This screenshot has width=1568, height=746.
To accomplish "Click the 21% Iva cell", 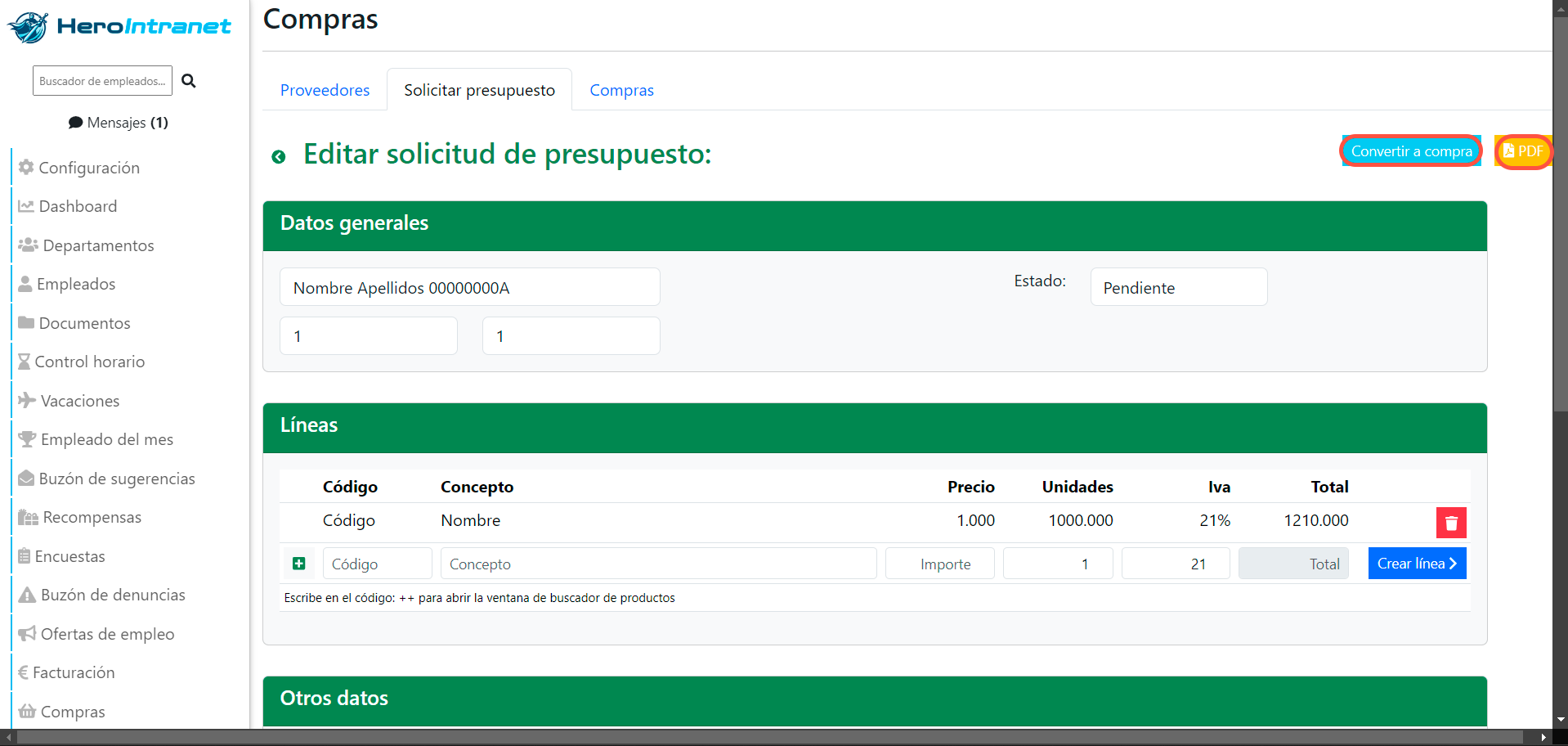I will 1215,520.
